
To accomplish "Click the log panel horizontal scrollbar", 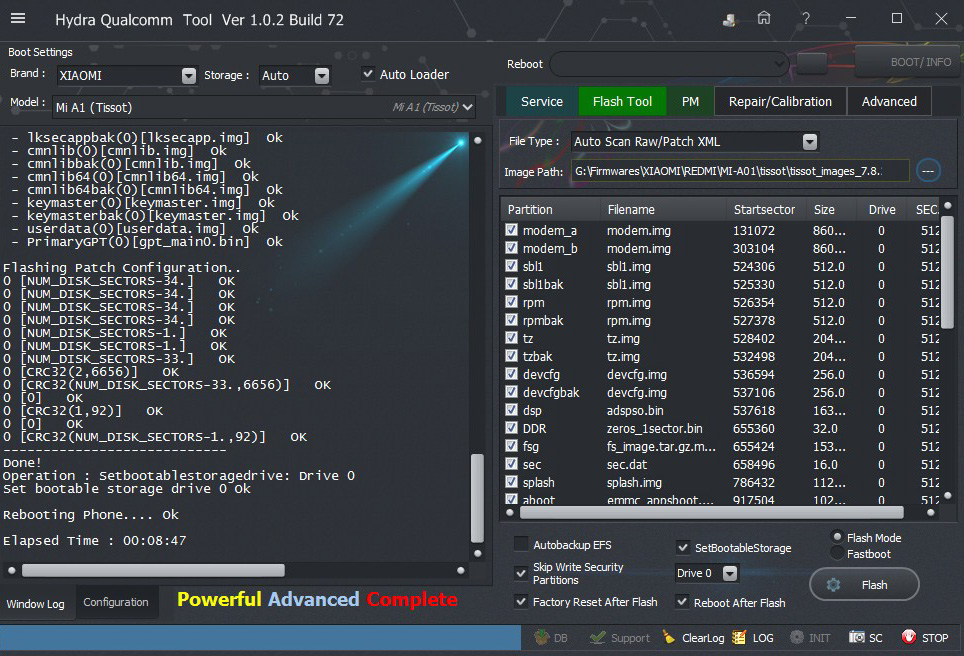I will 153,571.
